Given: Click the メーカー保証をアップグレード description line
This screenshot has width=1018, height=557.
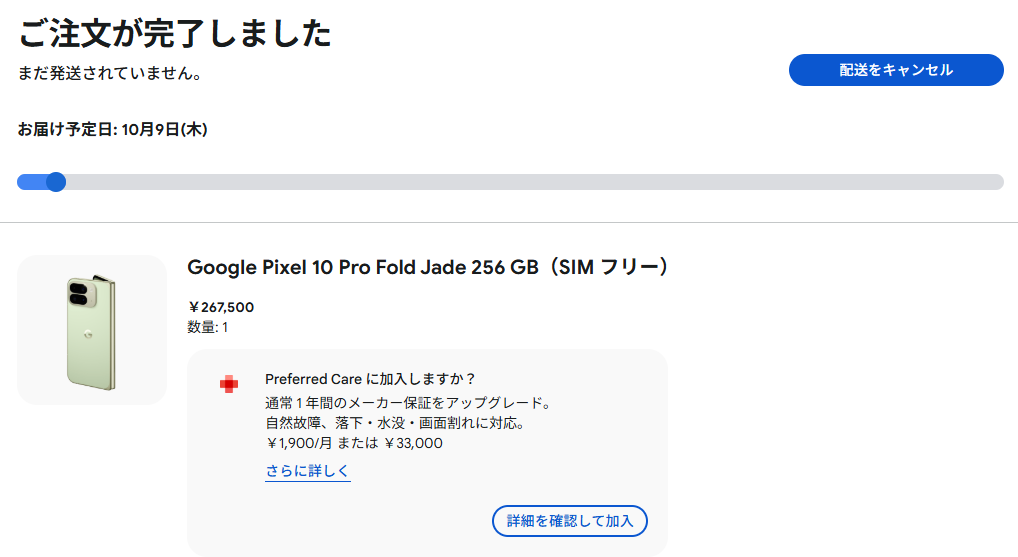Looking at the screenshot, I should tap(408, 403).
